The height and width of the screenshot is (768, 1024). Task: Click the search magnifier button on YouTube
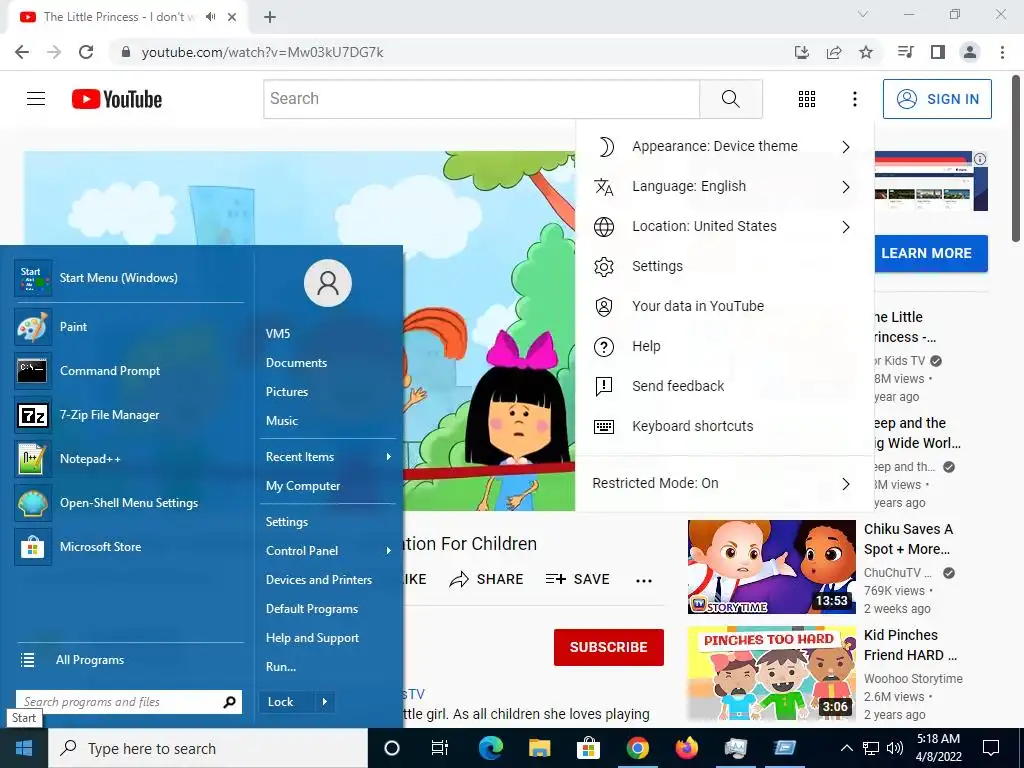click(x=731, y=99)
